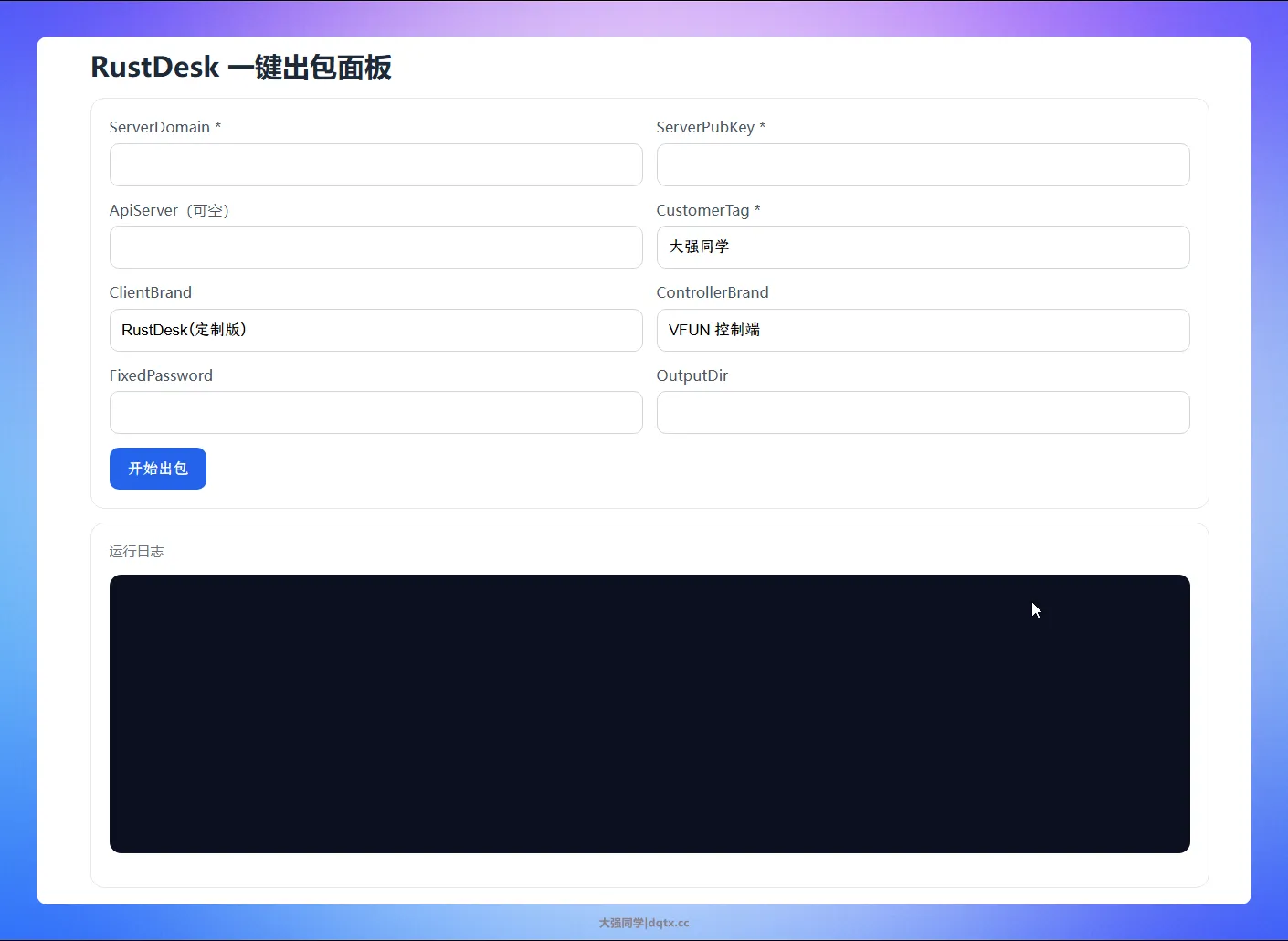The image size is (1288, 941).
Task: Click the FixedPassword label text
Action: pos(161,375)
